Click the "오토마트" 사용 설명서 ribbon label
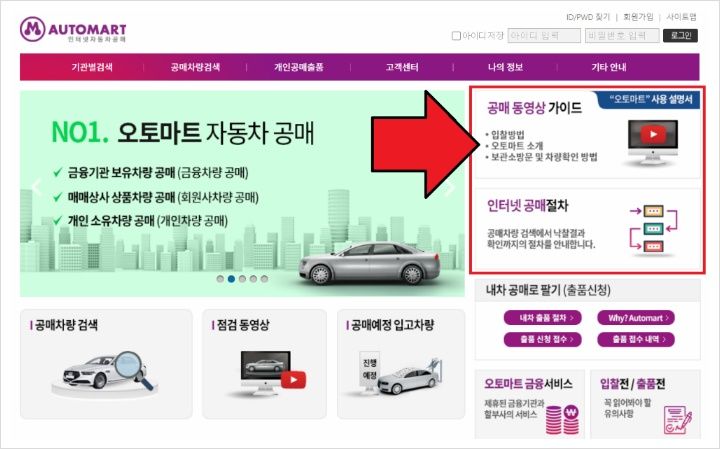 [x=651, y=99]
